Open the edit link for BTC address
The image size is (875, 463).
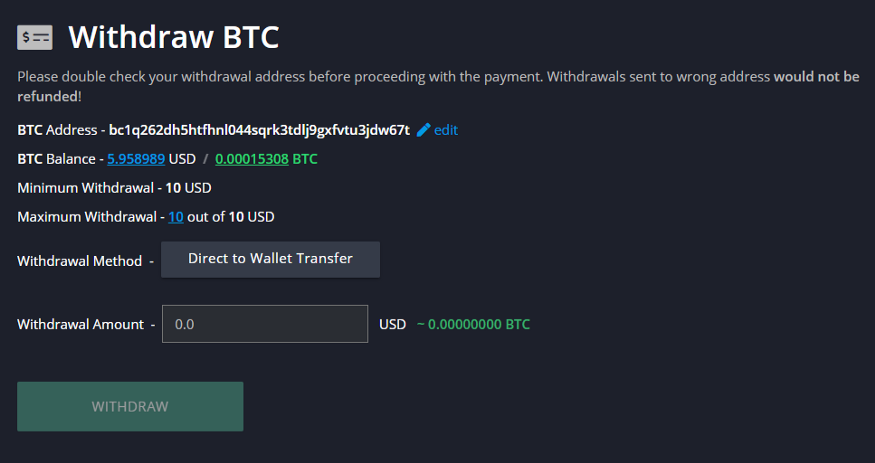(446, 130)
